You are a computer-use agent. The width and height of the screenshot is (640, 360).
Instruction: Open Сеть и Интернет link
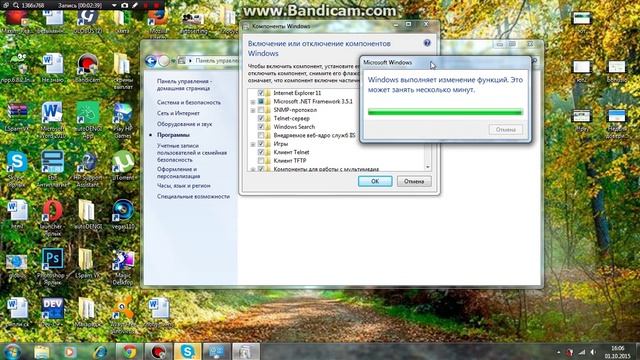pos(178,113)
